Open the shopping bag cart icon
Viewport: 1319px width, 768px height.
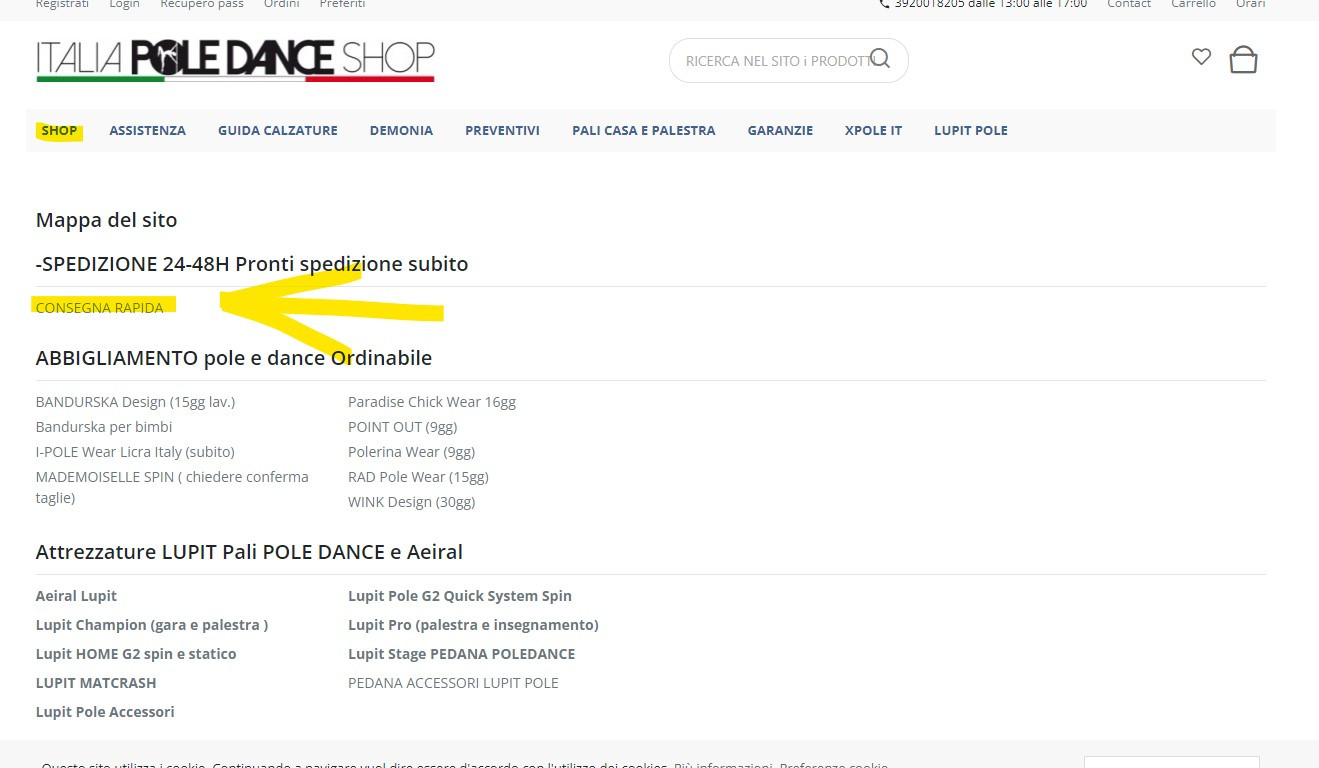coord(1243,60)
